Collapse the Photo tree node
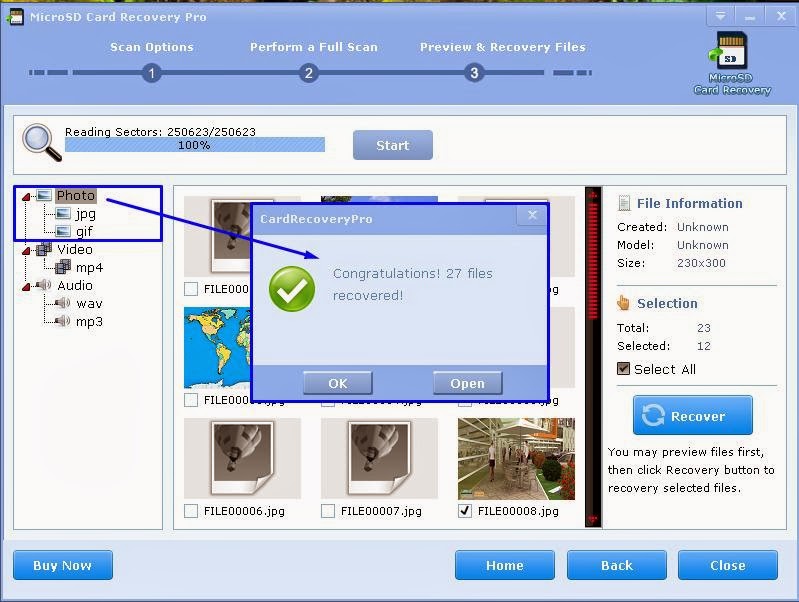The height and width of the screenshot is (602, 799). coord(26,196)
